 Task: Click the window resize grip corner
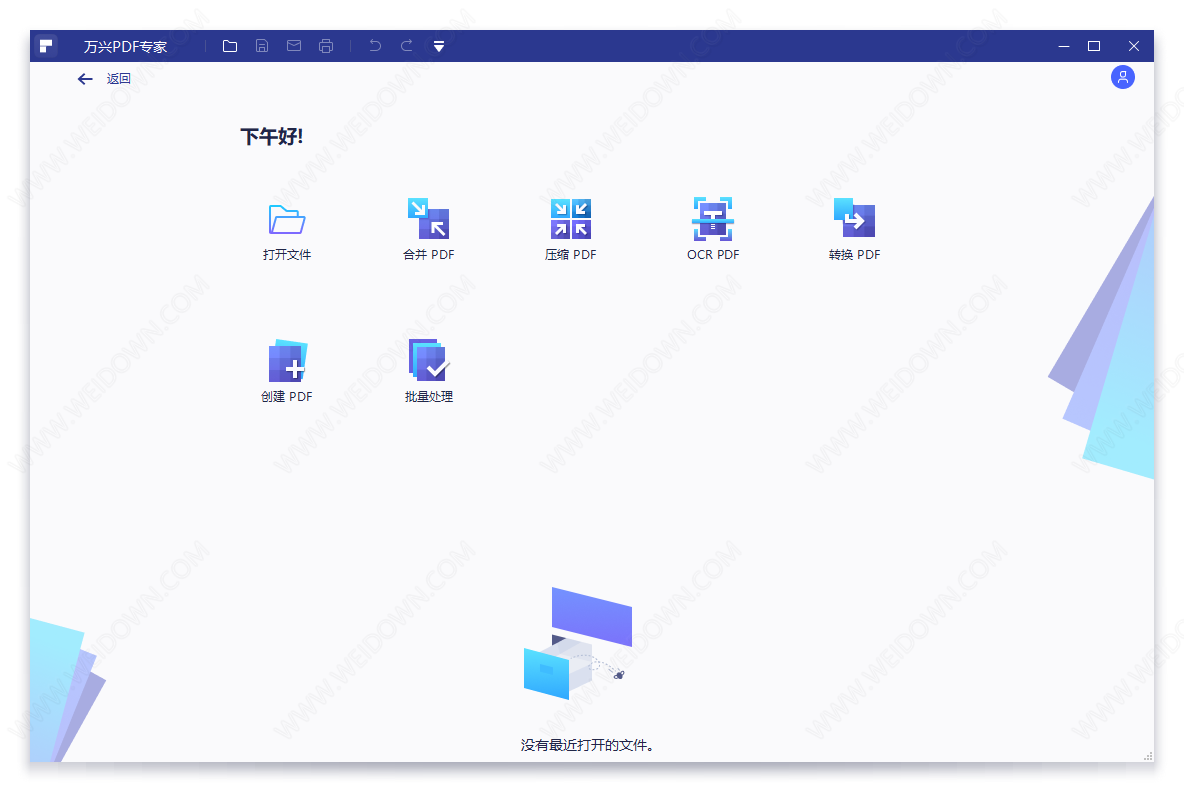pos(1147,755)
